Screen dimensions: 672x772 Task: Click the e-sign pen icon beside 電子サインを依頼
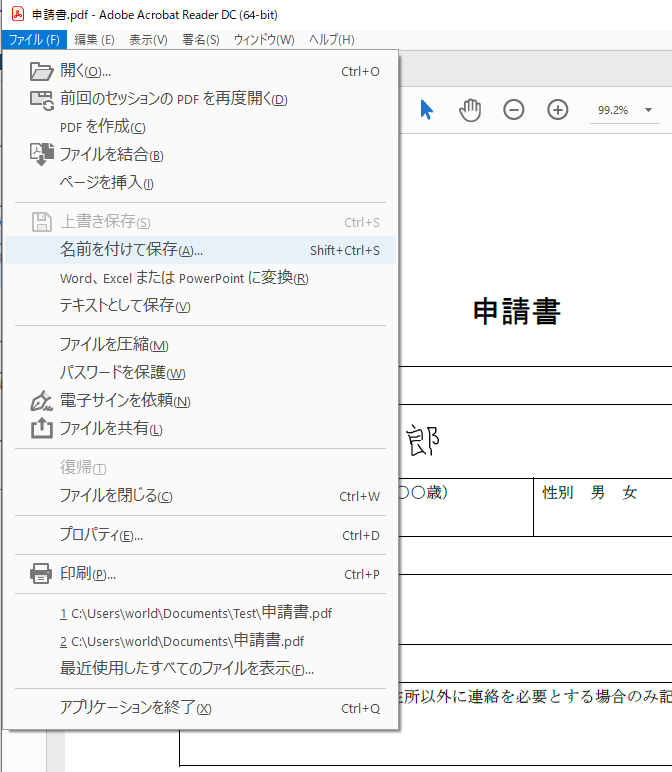41,401
